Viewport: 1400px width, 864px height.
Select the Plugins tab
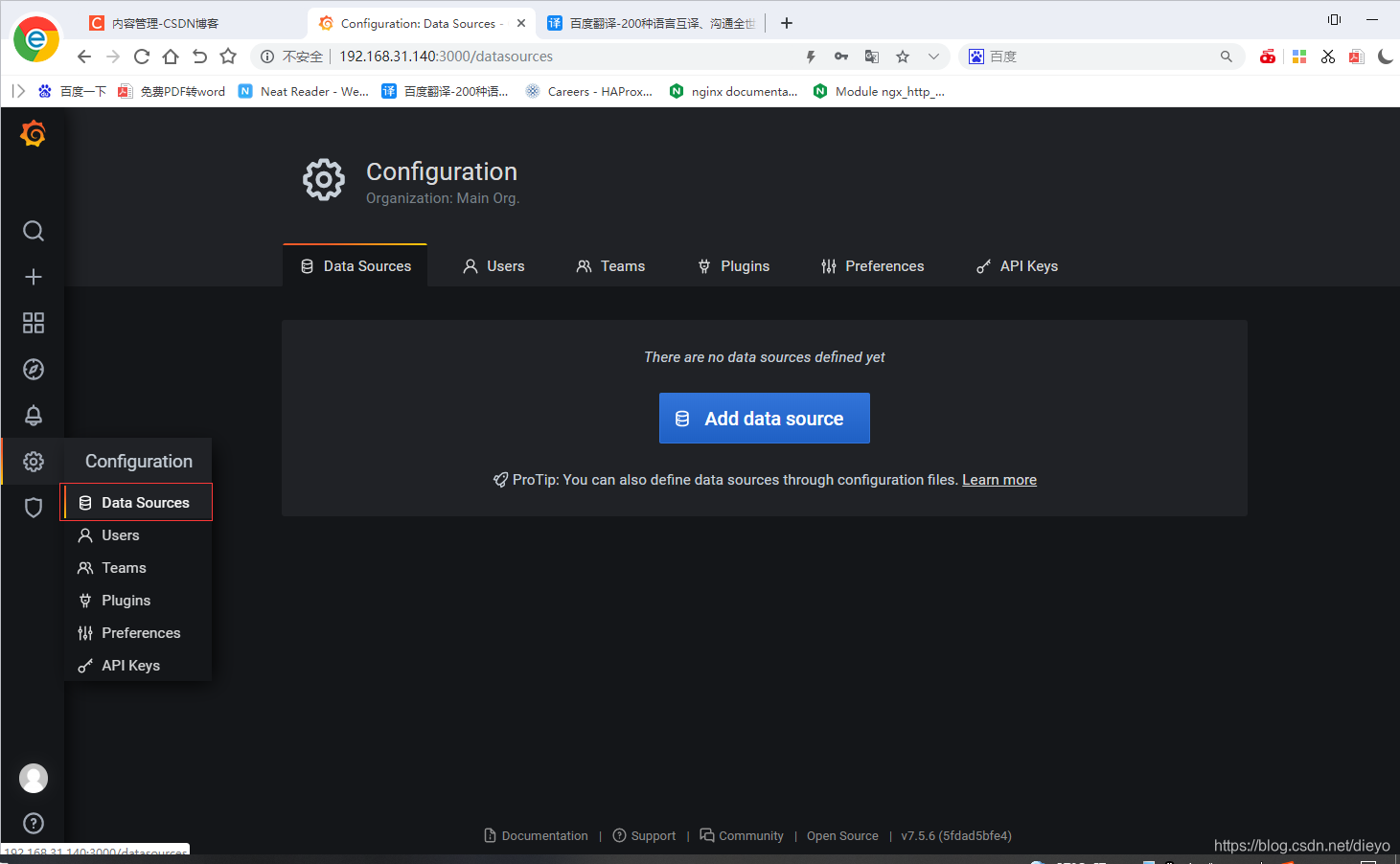click(x=734, y=266)
